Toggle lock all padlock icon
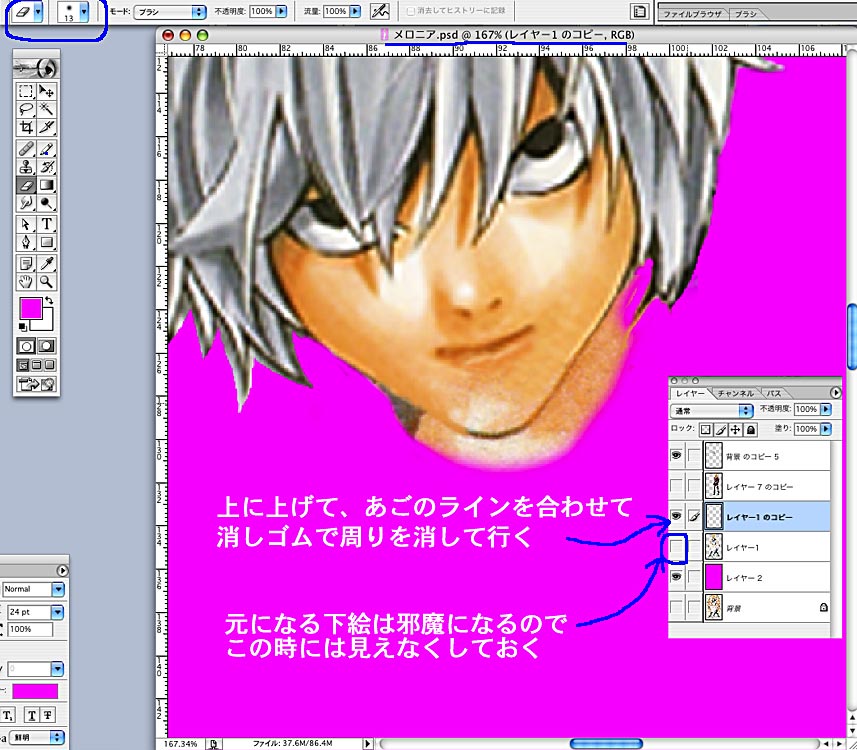The image size is (857, 750). 751,430
